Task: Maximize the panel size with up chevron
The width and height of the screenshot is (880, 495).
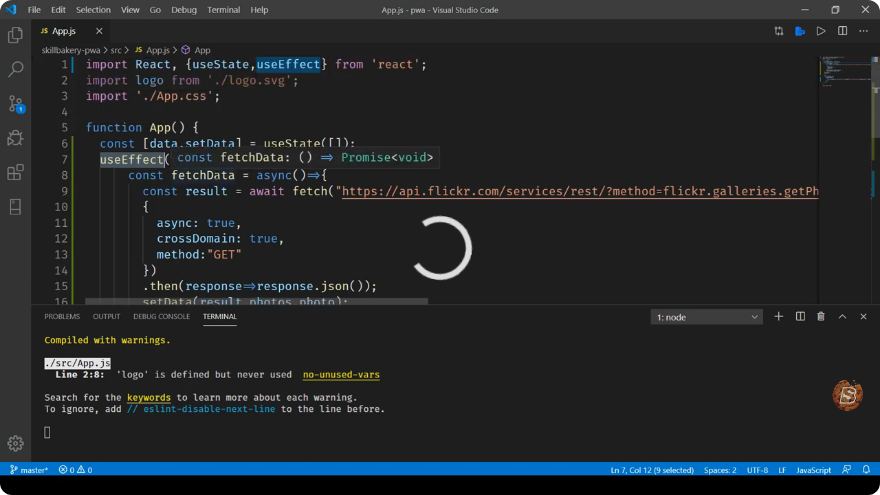Action: pyautogui.click(x=842, y=317)
